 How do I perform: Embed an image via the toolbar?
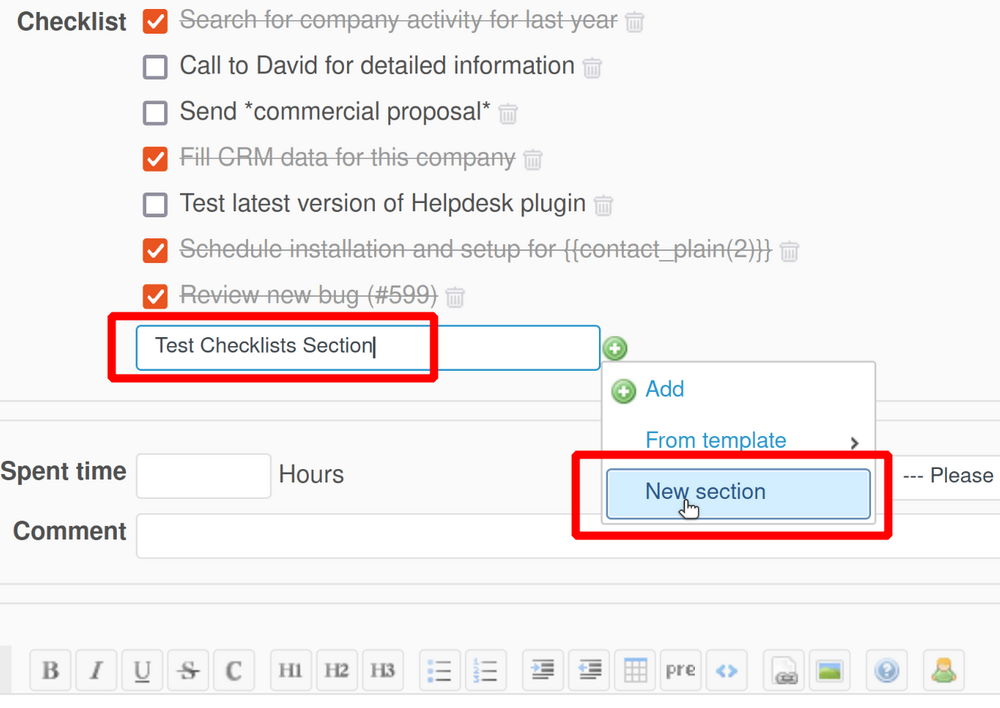830,670
